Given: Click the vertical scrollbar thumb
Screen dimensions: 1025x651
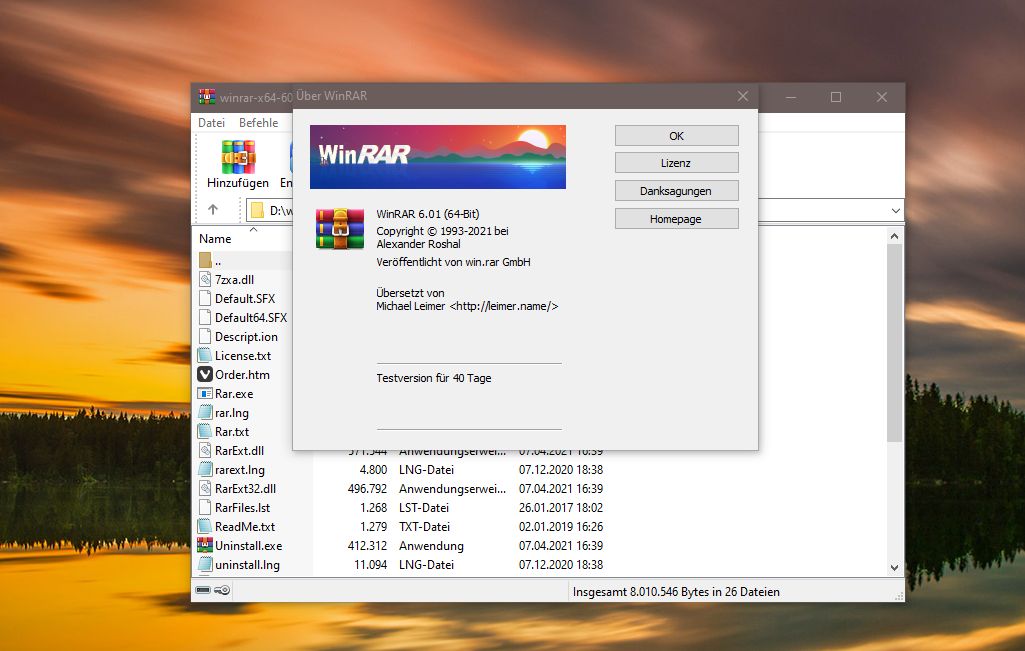Looking at the screenshot, I should click(x=894, y=342).
